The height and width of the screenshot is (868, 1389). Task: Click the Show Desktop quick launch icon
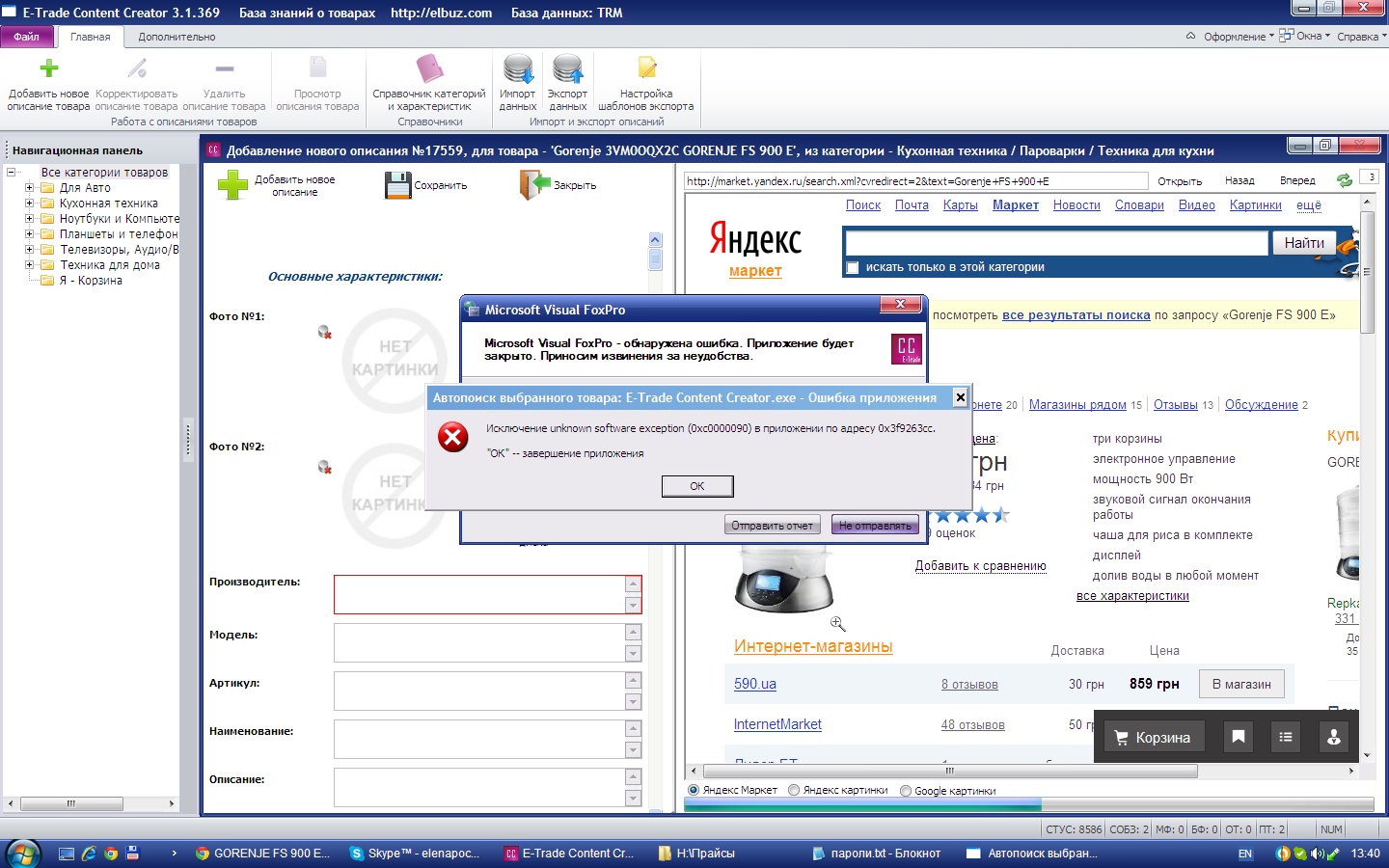(x=67, y=854)
